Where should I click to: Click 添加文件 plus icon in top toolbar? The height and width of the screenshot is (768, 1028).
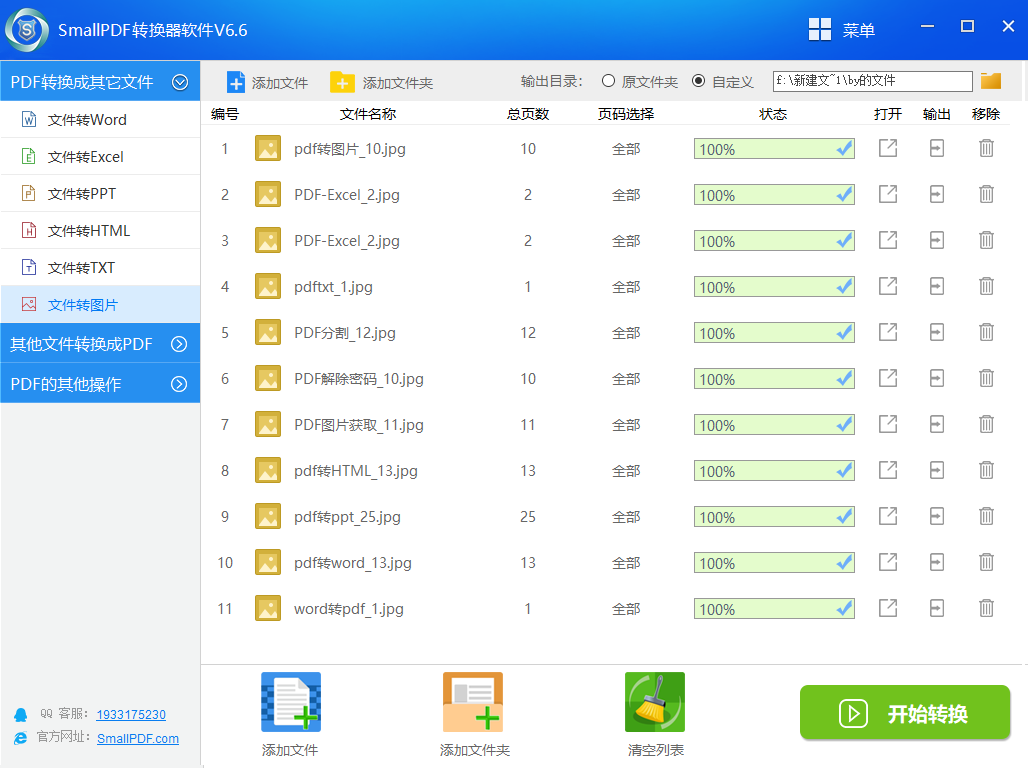[x=235, y=83]
